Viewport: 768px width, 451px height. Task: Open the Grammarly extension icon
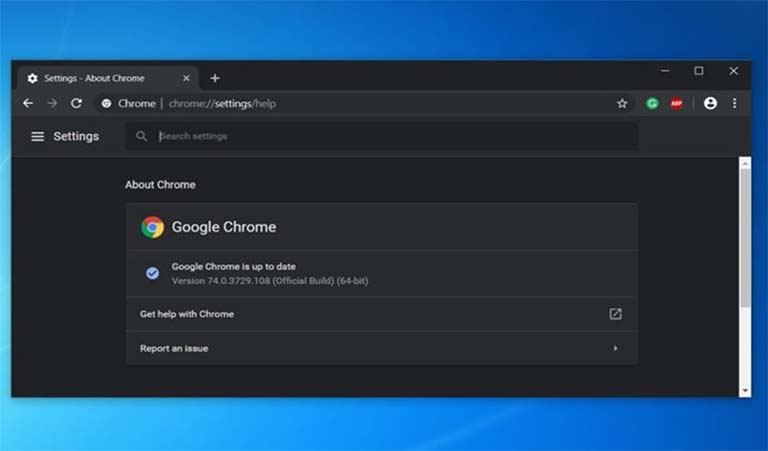pyautogui.click(x=652, y=103)
